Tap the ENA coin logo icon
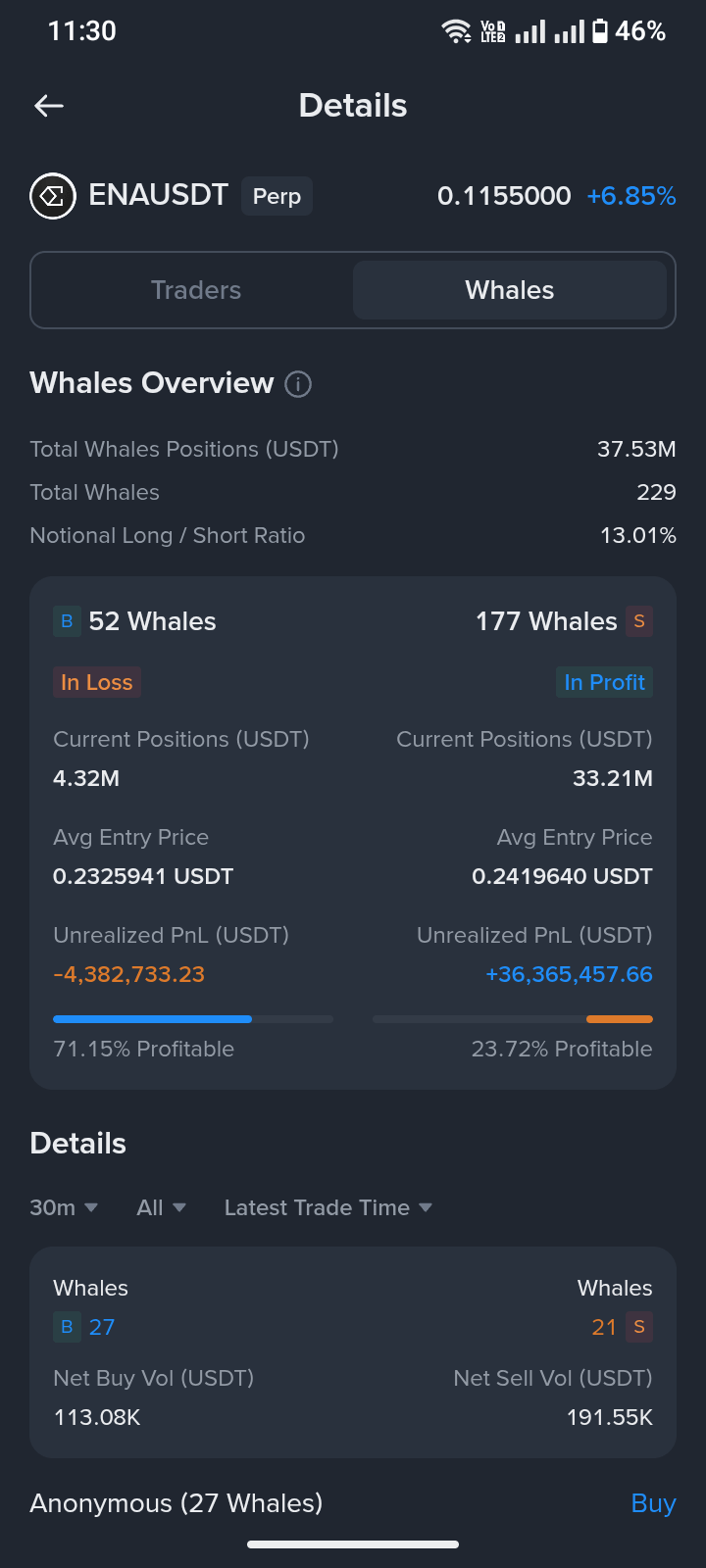 point(53,196)
